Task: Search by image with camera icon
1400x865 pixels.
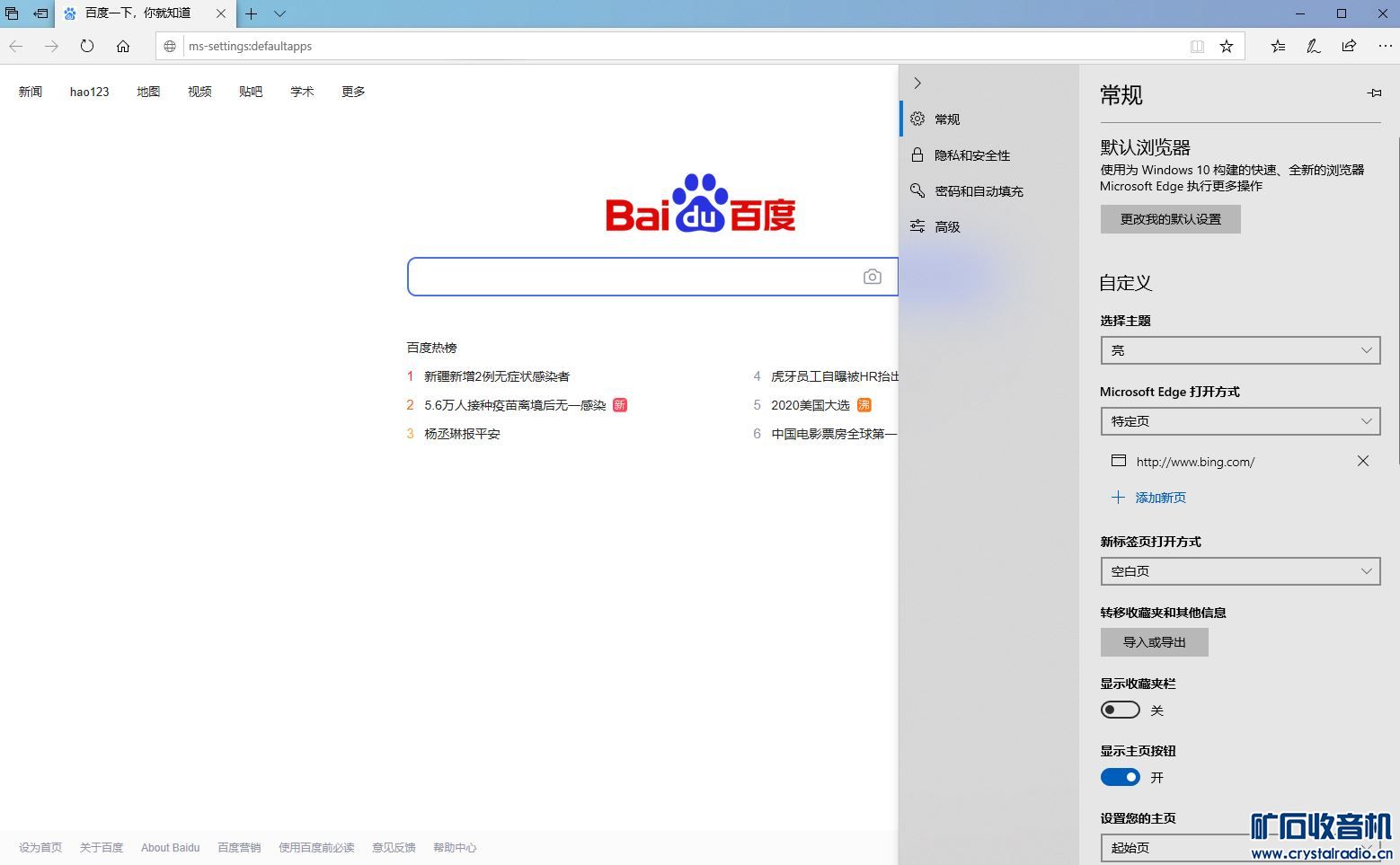Action: pyautogui.click(x=873, y=277)
